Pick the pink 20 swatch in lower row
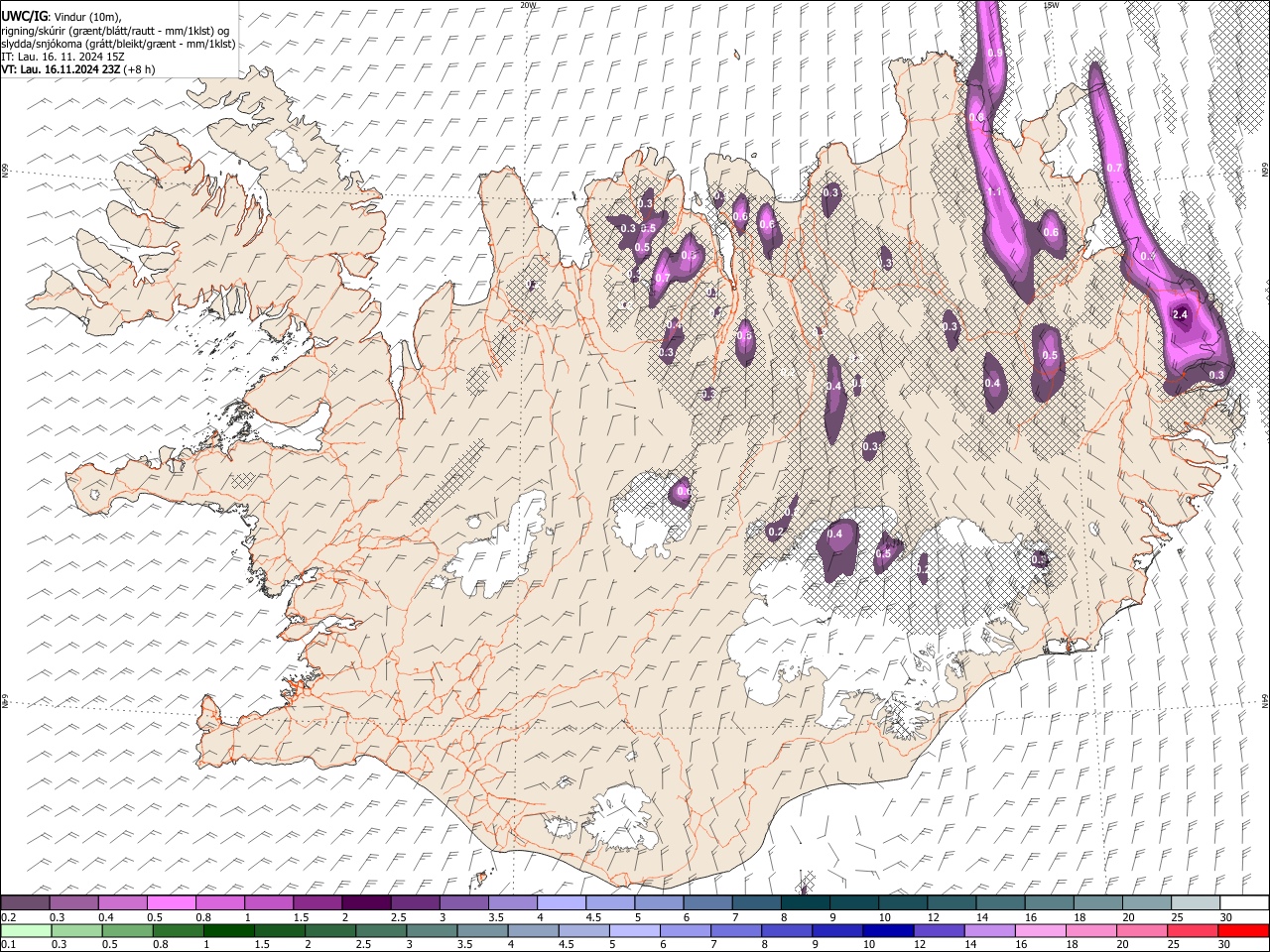Screen dimensions: 1270x952 pos(1143,930)
